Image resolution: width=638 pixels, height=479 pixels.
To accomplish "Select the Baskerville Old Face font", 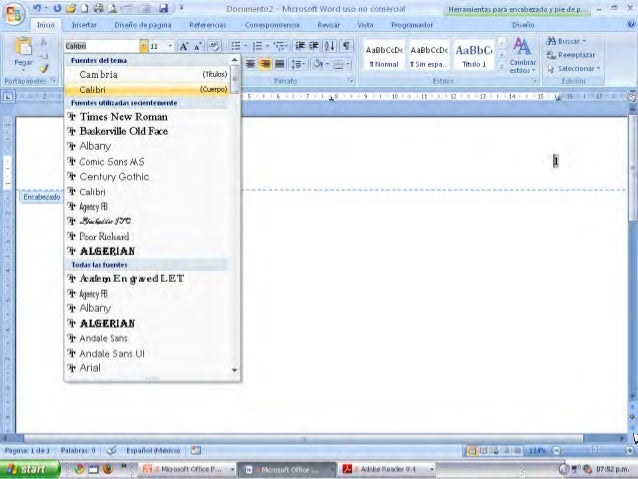I will point(147,131).
